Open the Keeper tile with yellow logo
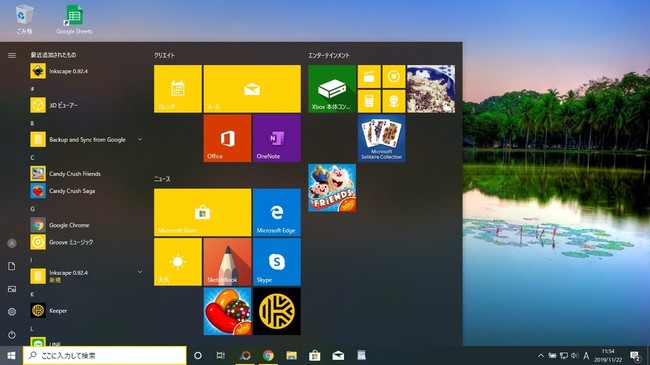Image resolution: width=650 pixels, height=365 pixels. (x=276, y=311)
